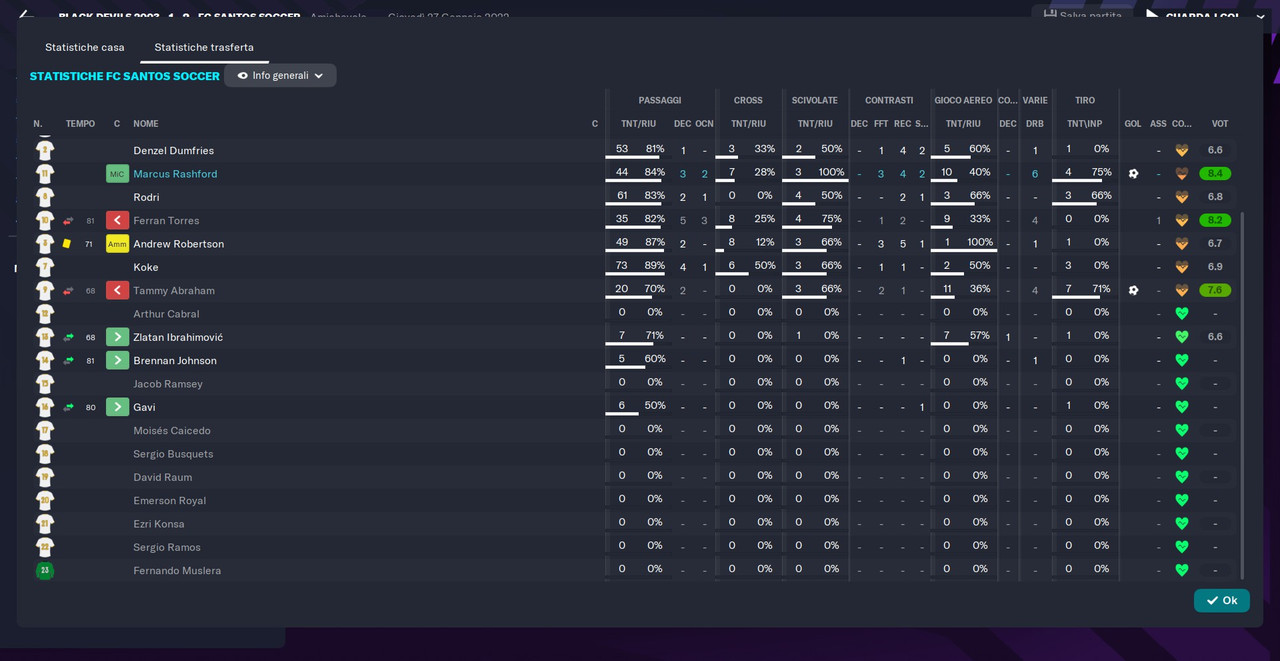Click the yellow Amm badge for Andrew Robertson

[117, 244]
